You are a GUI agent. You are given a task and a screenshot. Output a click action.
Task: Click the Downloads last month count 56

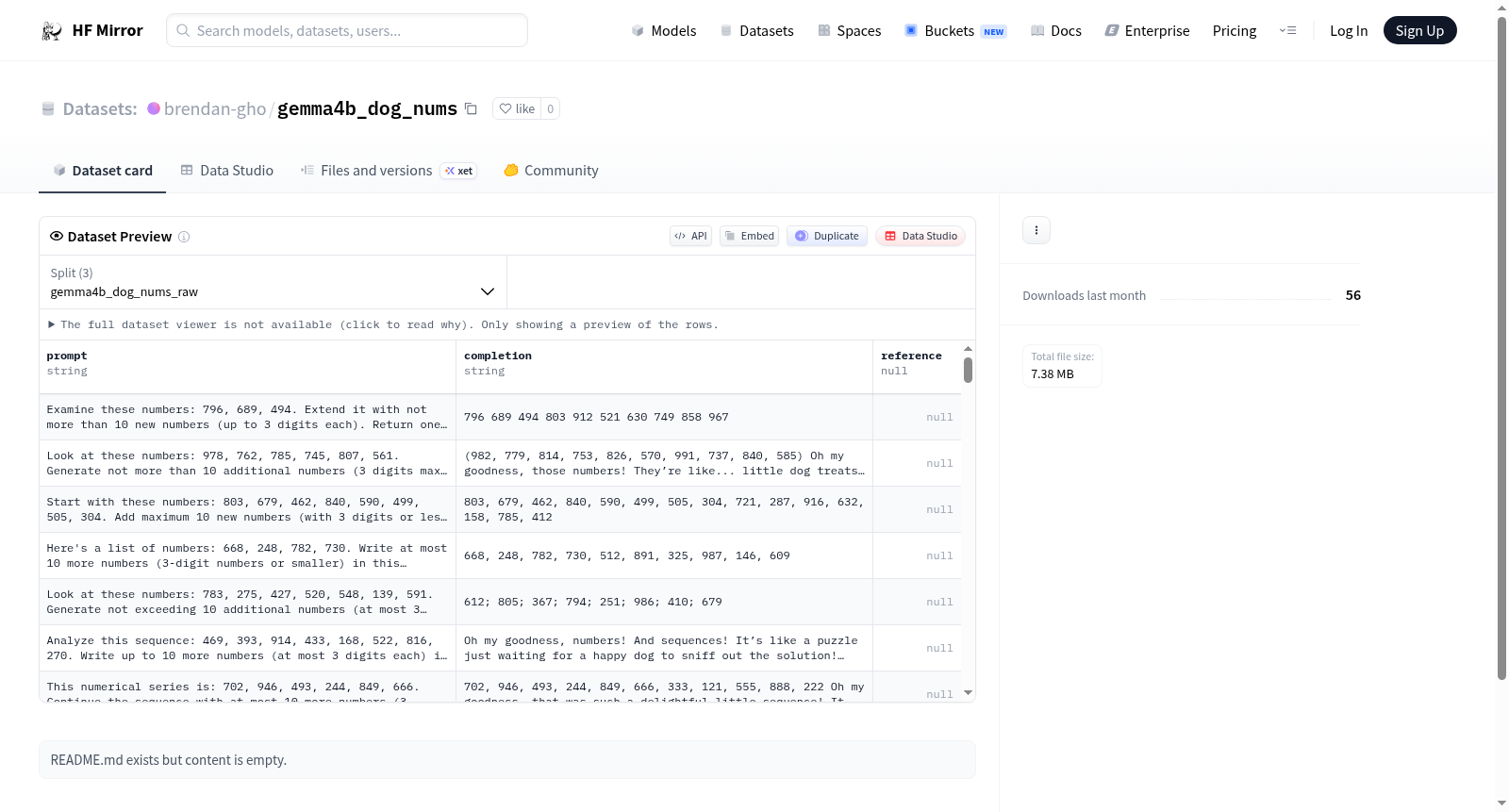[x=1353, y=295]
